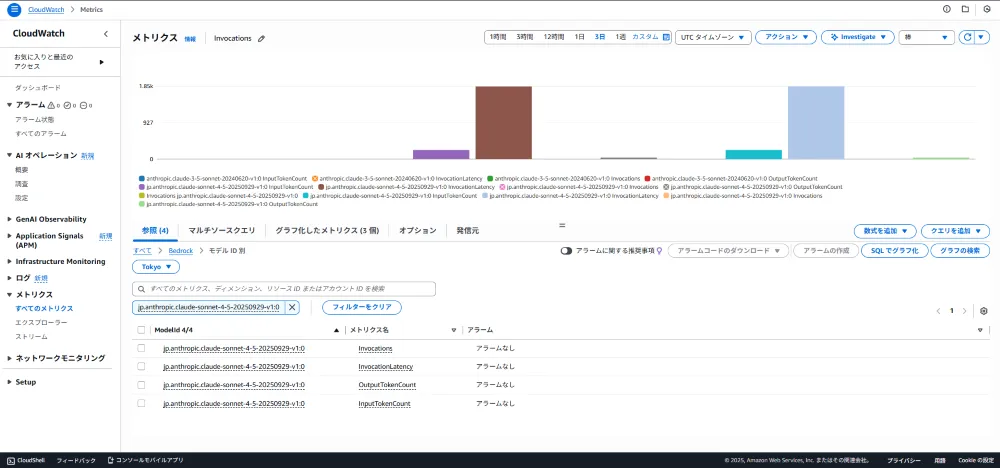This screenshot has height=468, width=1000.
Task: Select the 12時間 time range
Action: tap(554, 38)
